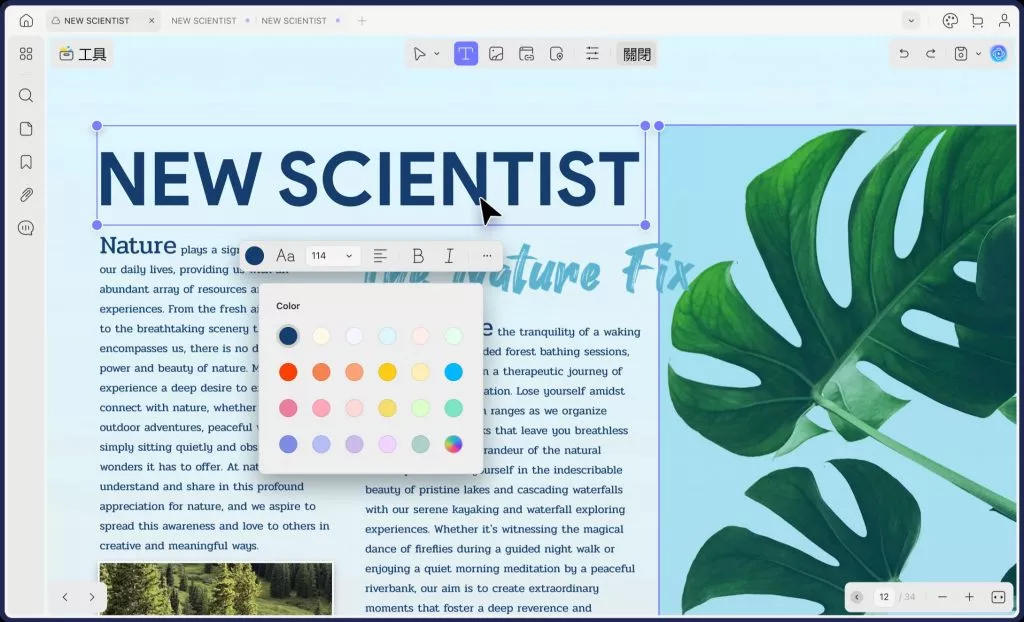The height and width of the screenshot is (622, 1024).
Task: Open the font size 114 dropdown
Action: pos(332,256)
